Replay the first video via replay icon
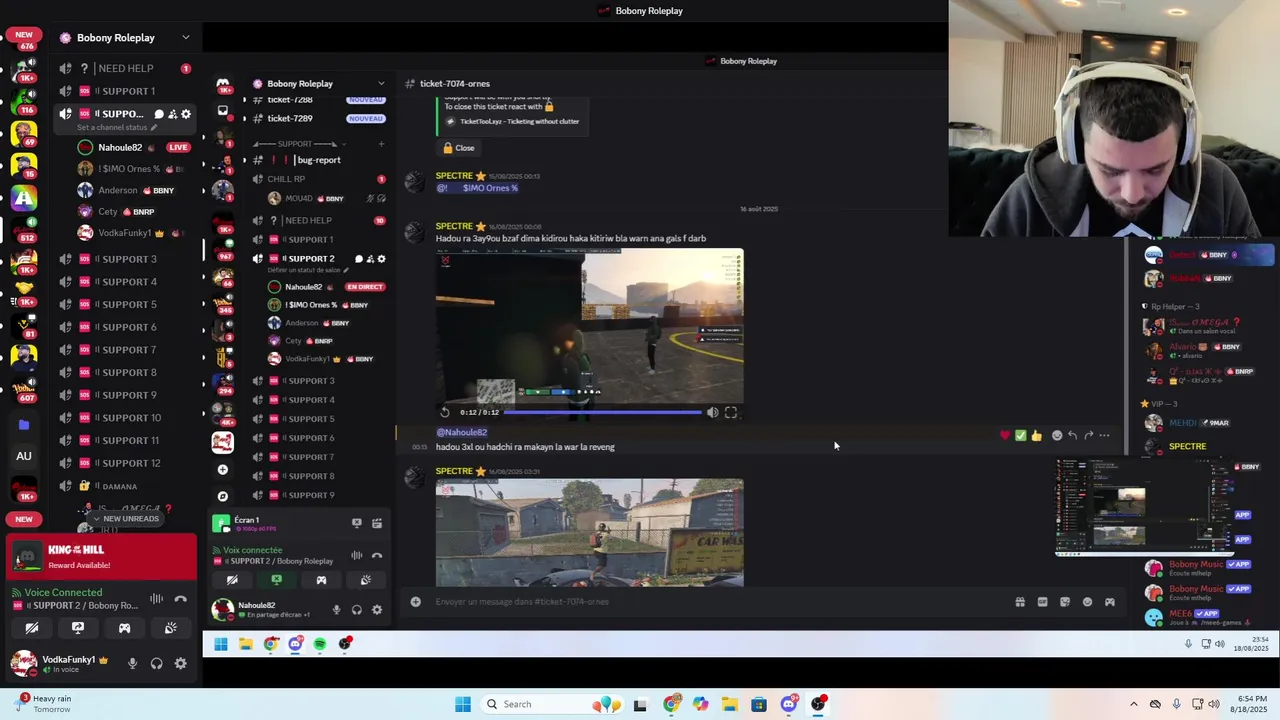 445,412
